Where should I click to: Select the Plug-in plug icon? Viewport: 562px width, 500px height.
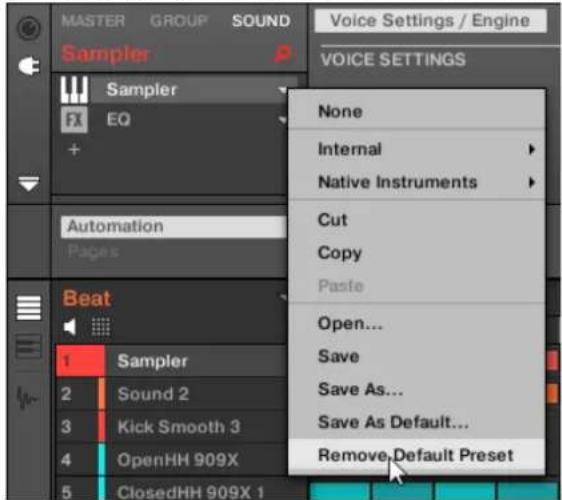tap(29, 66)
